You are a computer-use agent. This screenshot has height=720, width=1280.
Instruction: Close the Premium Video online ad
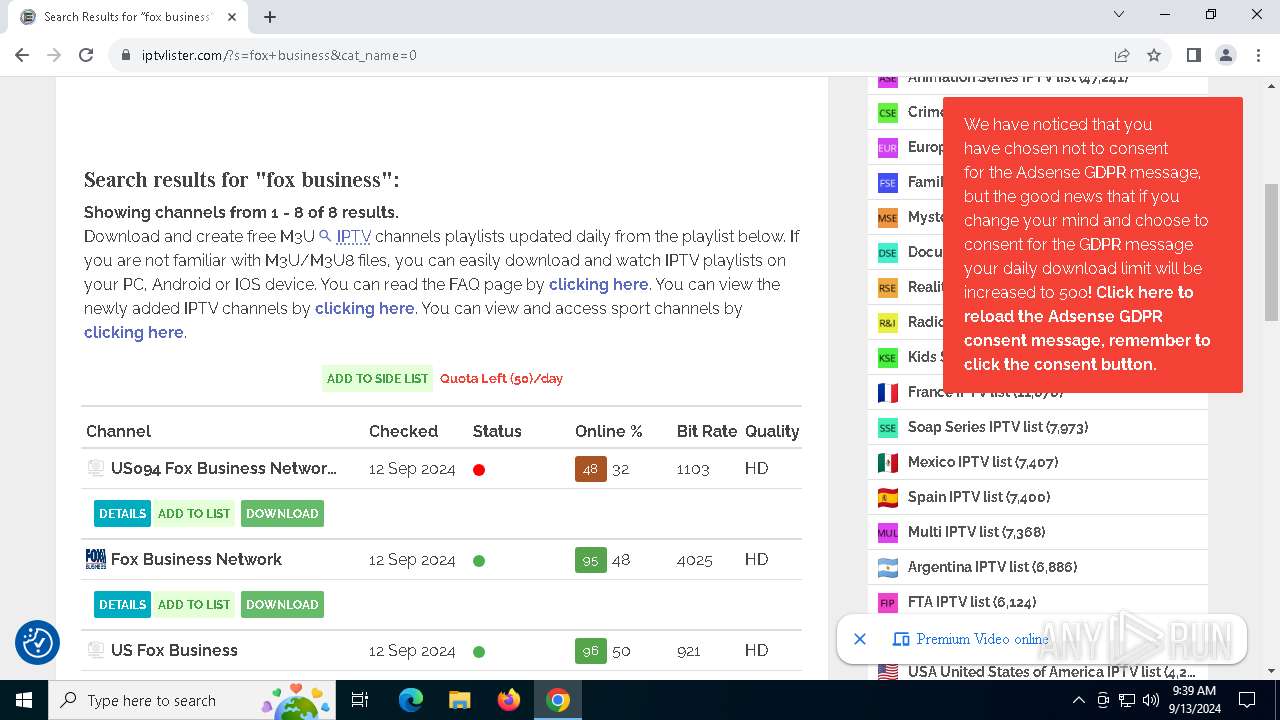[860, 639]
